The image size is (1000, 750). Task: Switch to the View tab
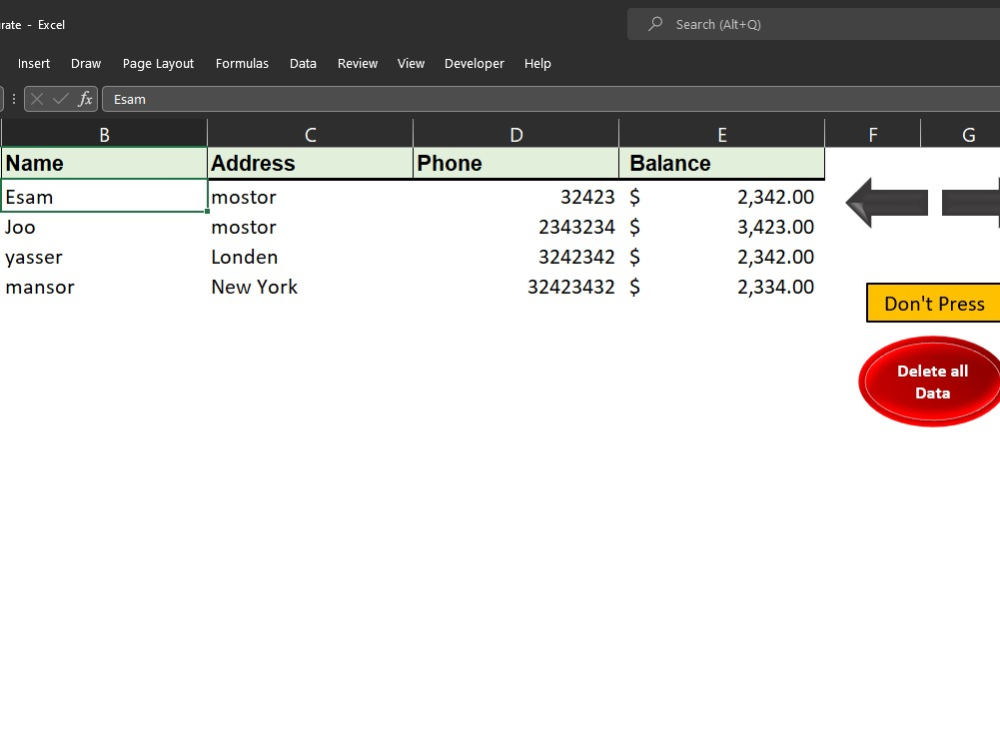tap(411, 64)
